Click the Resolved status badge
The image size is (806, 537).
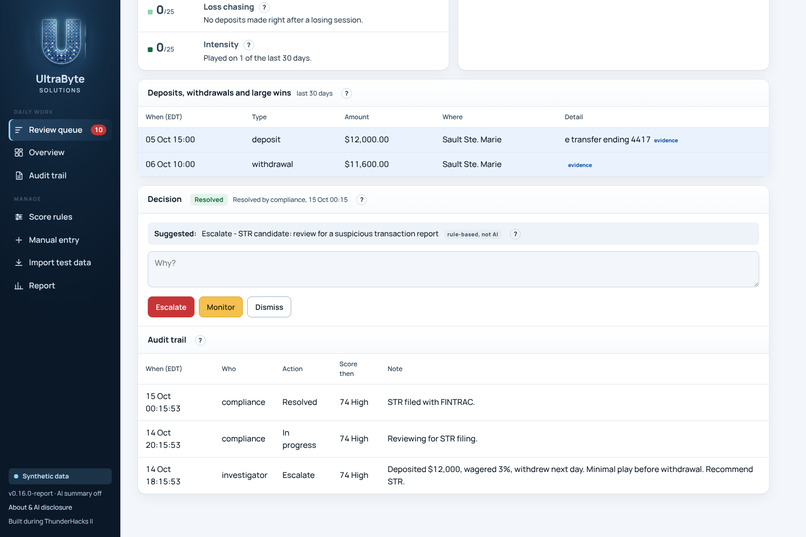coord(209,200)
